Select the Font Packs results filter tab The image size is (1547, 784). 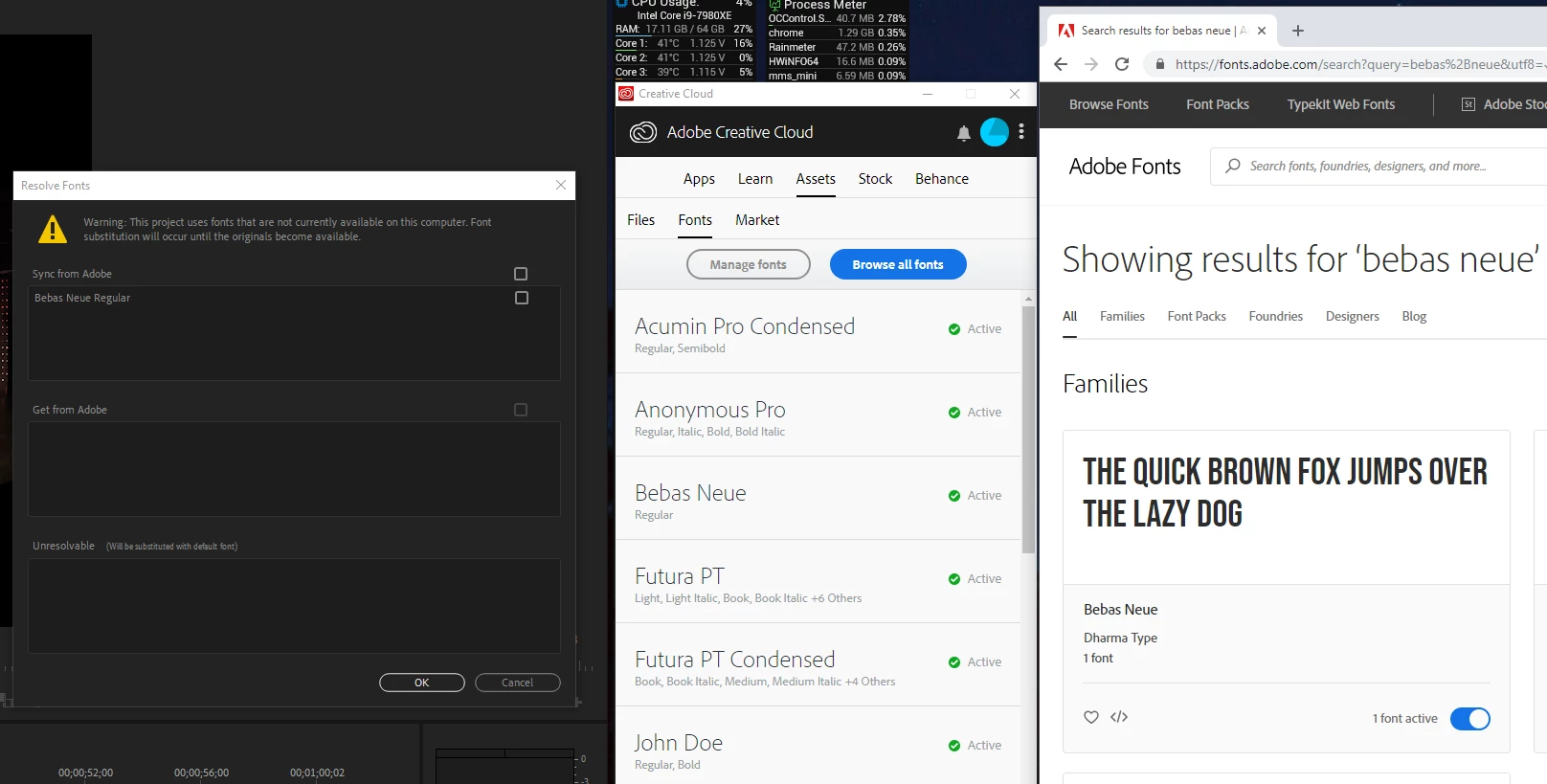[x=1197, y=316]
